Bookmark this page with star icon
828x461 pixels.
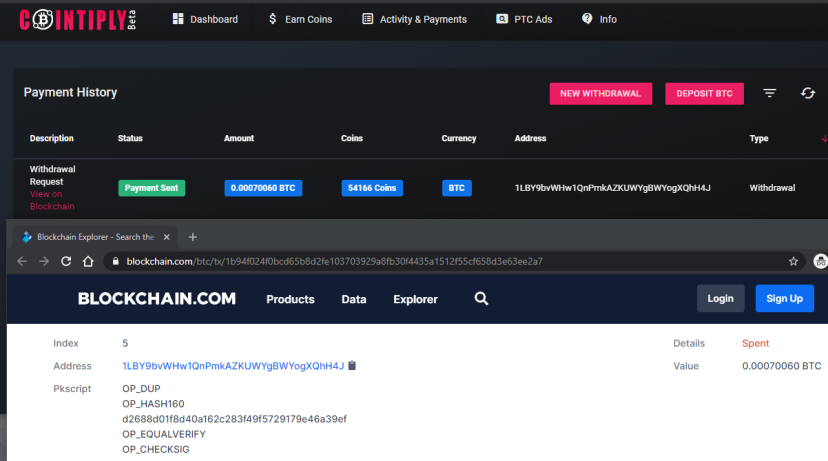click(793, 261)
